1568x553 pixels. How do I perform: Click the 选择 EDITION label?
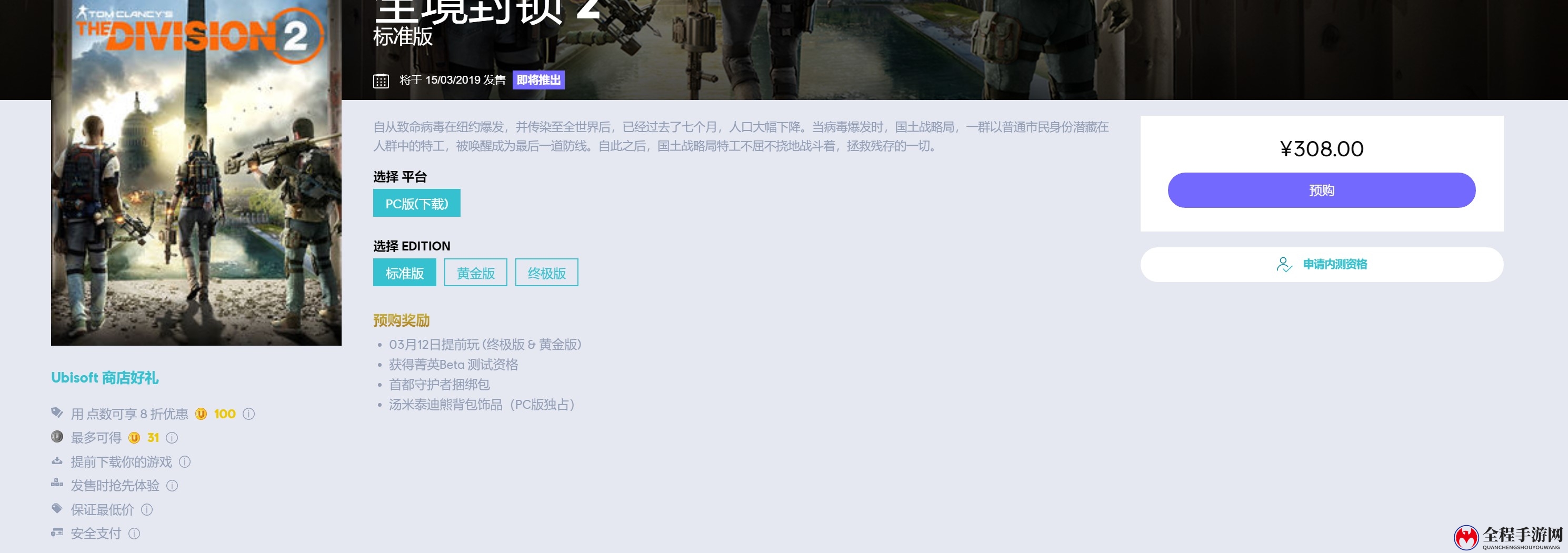click(412, 246)
